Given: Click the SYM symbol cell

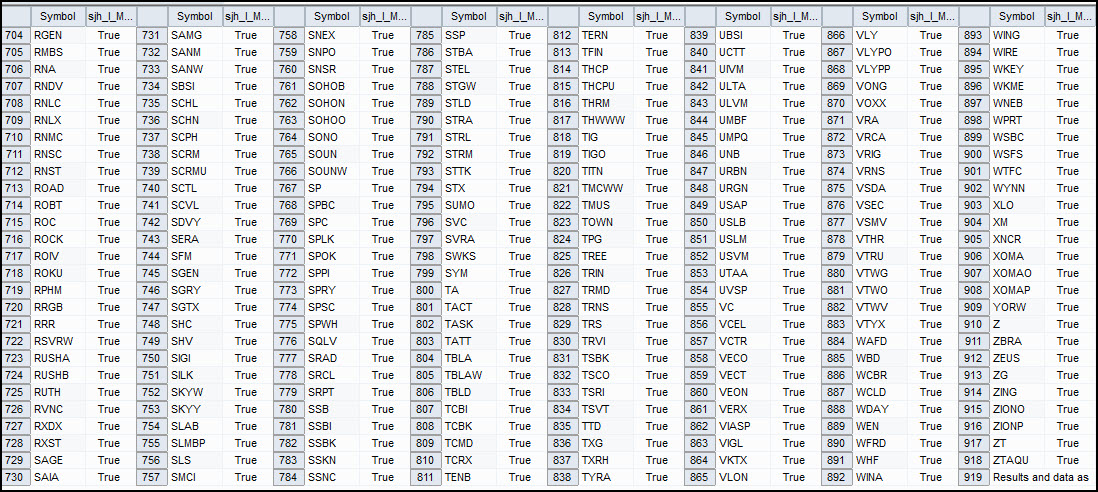Looking at the screenshot, I should click(469, 273).
